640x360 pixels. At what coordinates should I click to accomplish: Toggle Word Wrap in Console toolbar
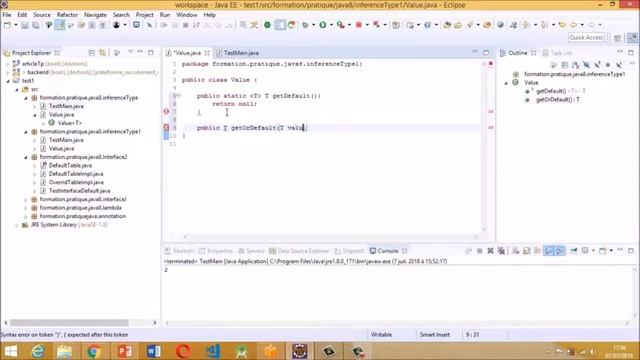tap(538, 251)
